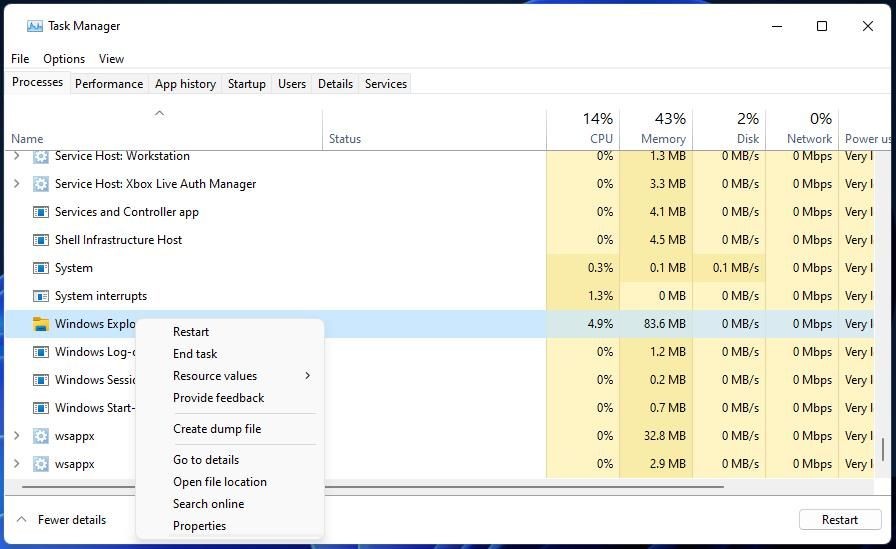Click the 4.9% CPU value cell
The image size is (896, 549).
583,324
